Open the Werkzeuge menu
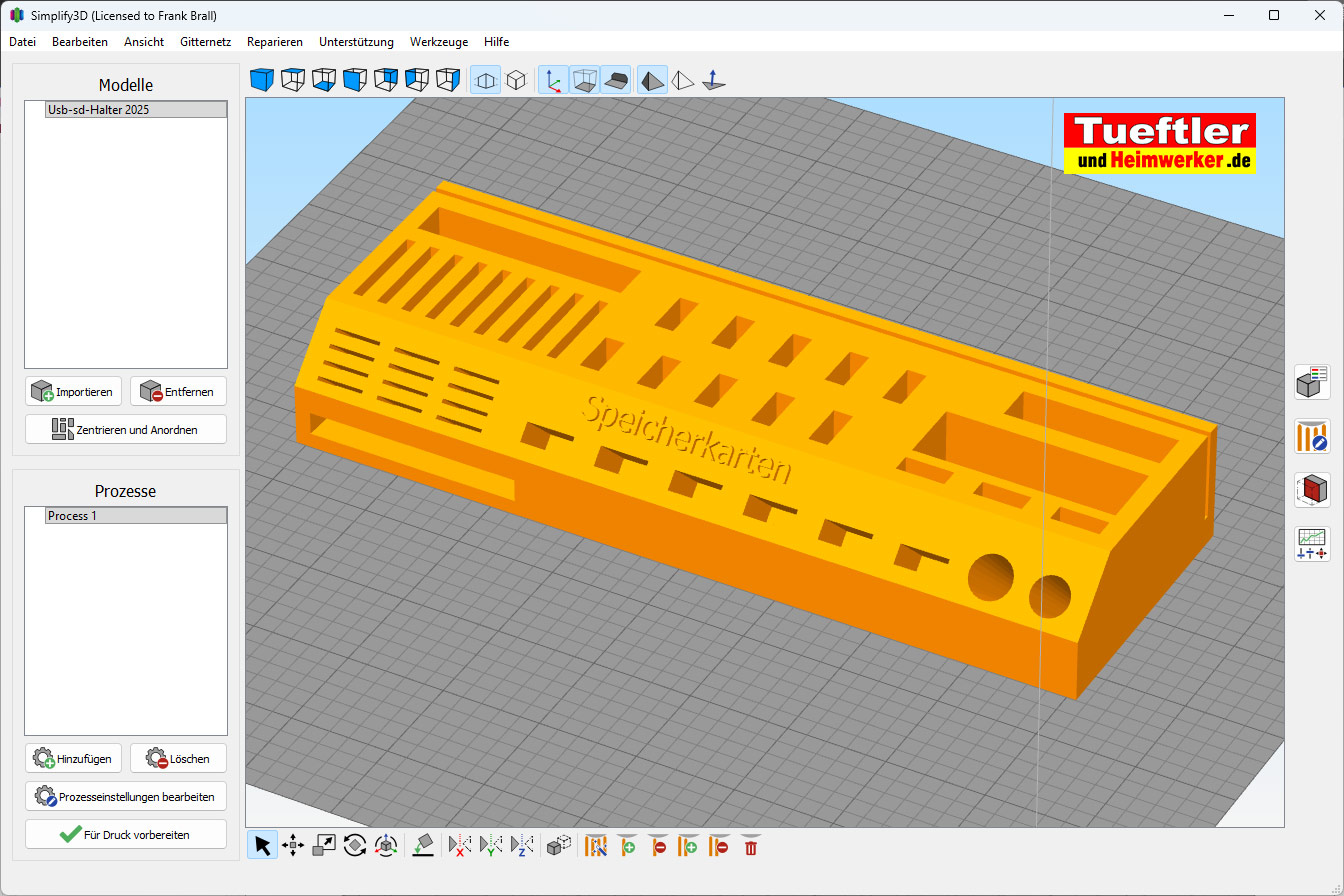This screenshot has height=896, width=1344. tap(439, 42)
